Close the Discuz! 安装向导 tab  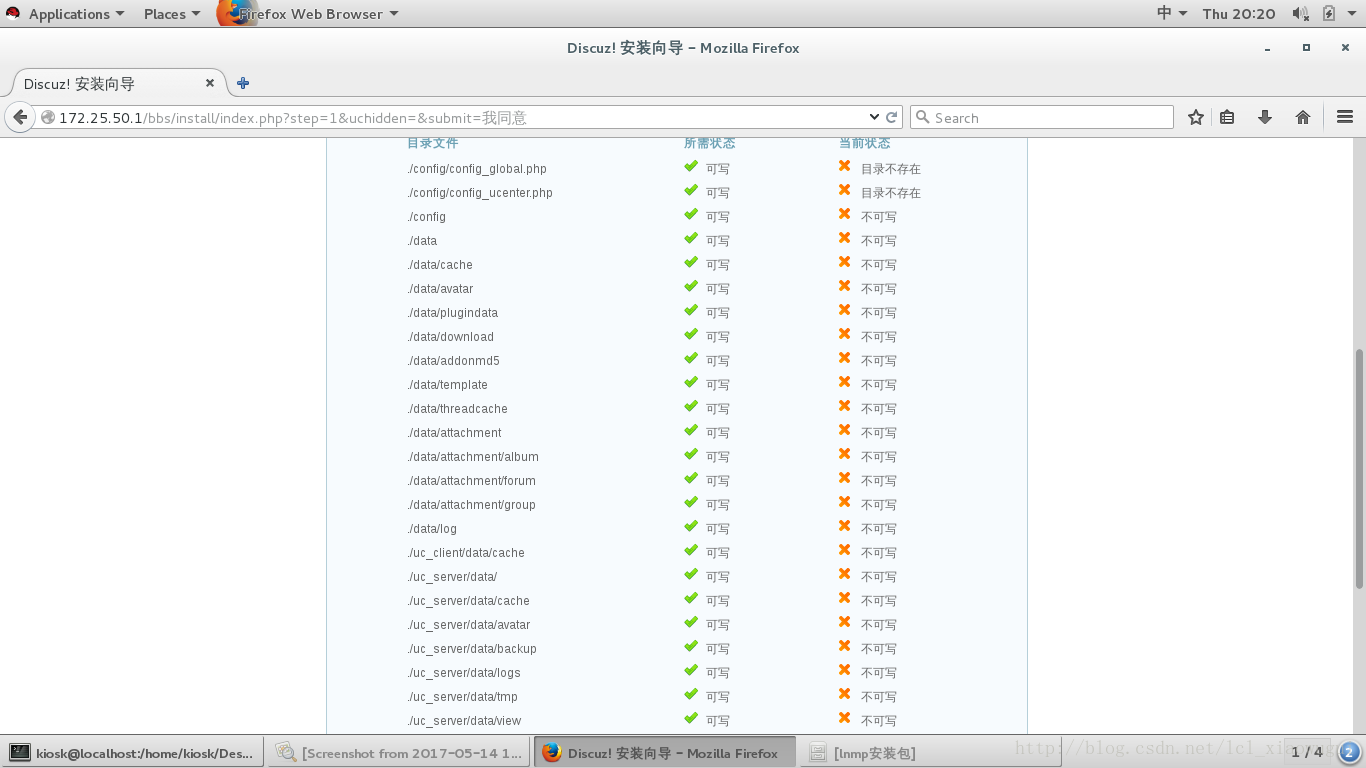[x=210, y=83]
